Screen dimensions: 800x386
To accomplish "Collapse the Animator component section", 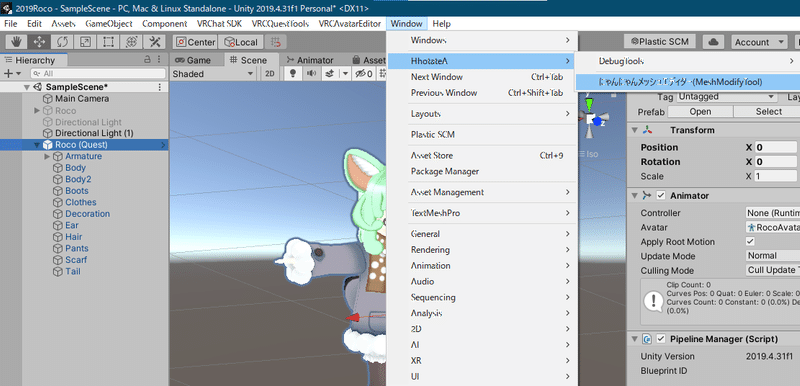I will [x=635, y=195].
